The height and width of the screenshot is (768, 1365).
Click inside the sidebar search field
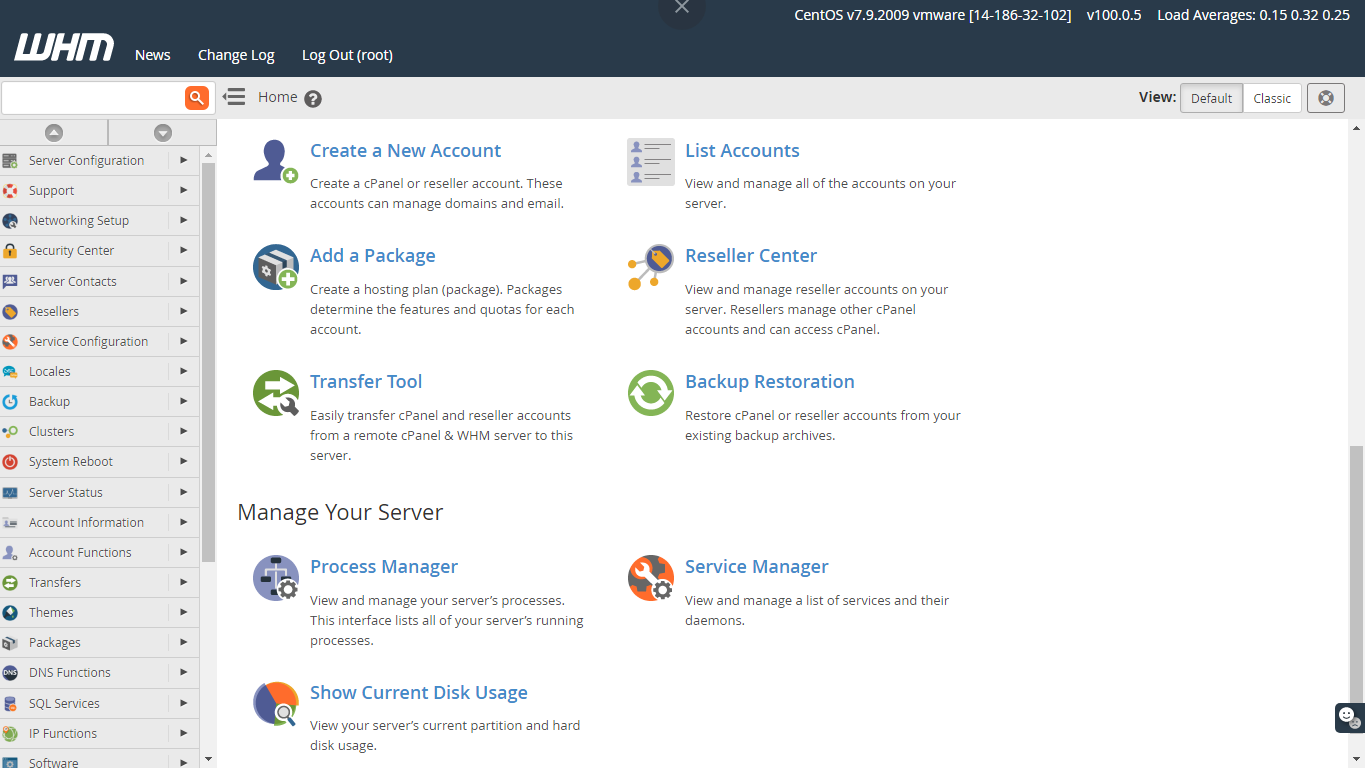point(92,98)
